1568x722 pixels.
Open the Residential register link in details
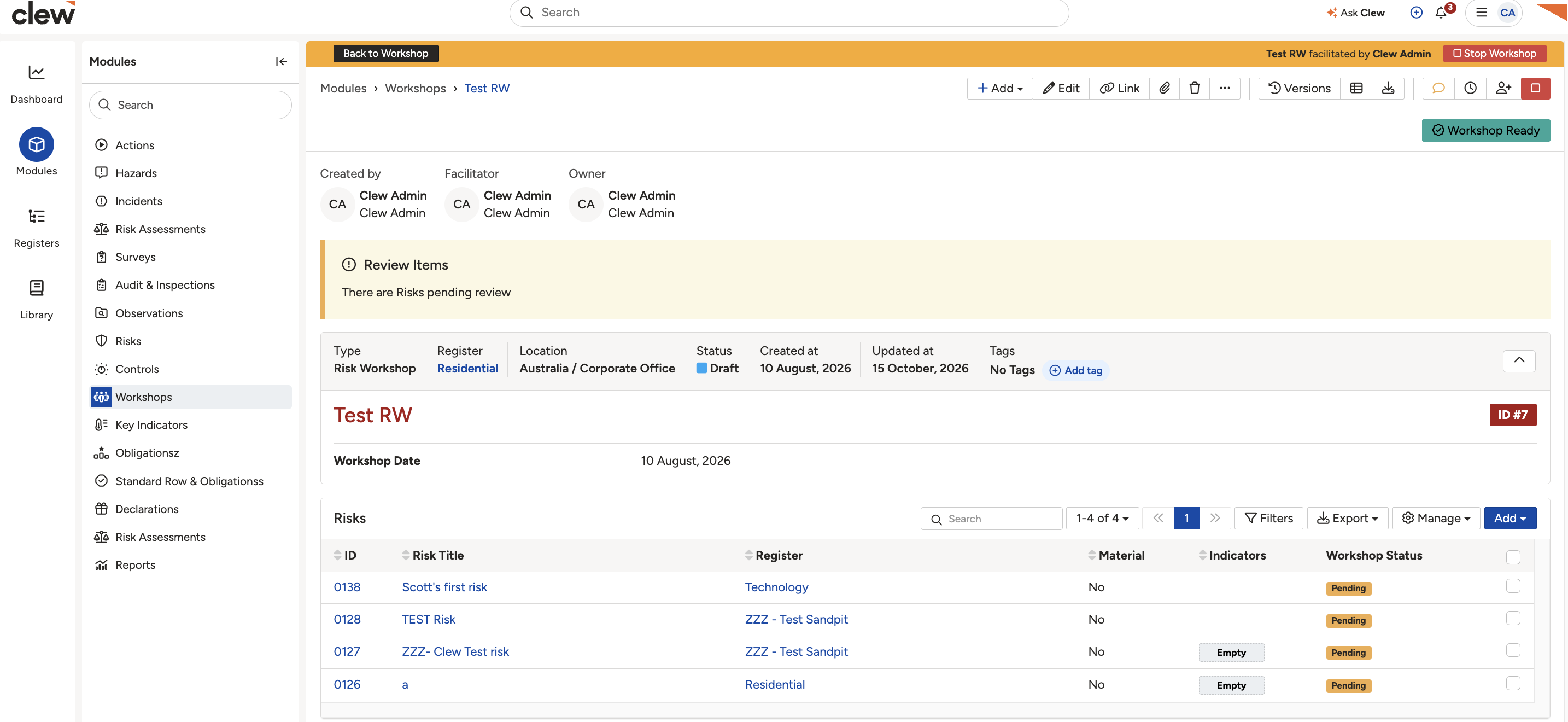[467, 368]
